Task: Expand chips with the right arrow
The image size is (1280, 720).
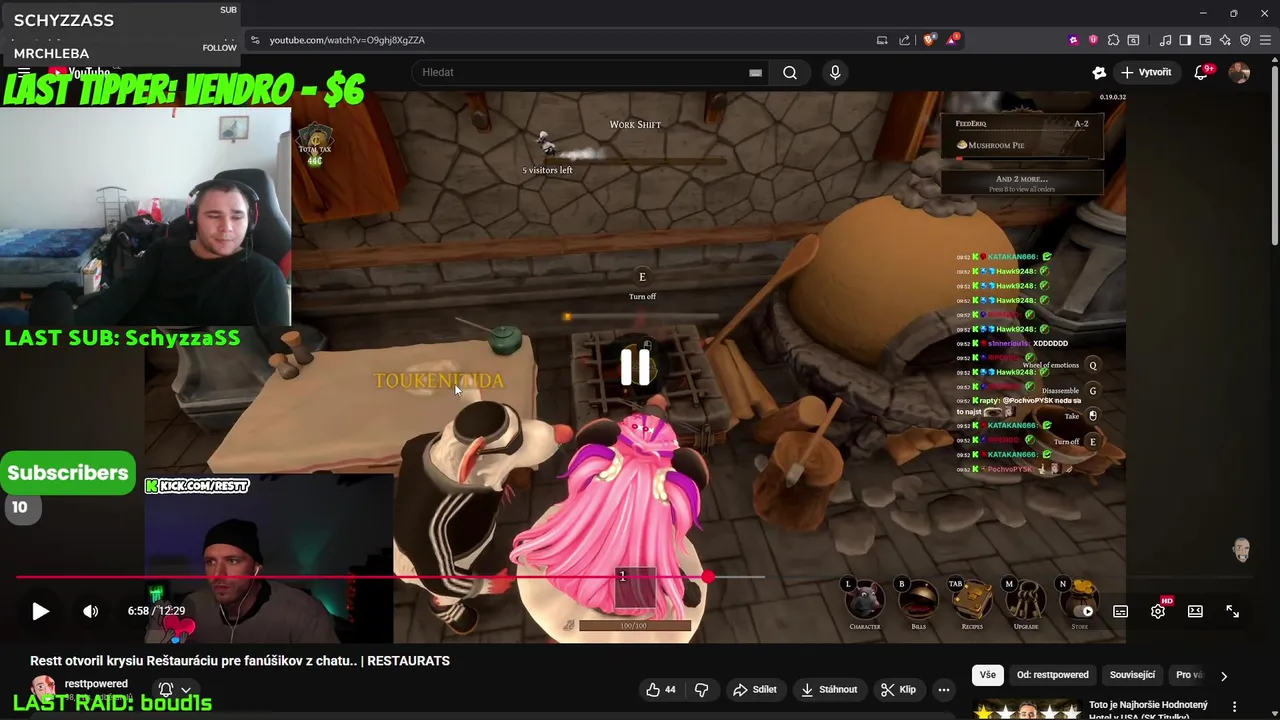Action: [x=1224, y=676]
